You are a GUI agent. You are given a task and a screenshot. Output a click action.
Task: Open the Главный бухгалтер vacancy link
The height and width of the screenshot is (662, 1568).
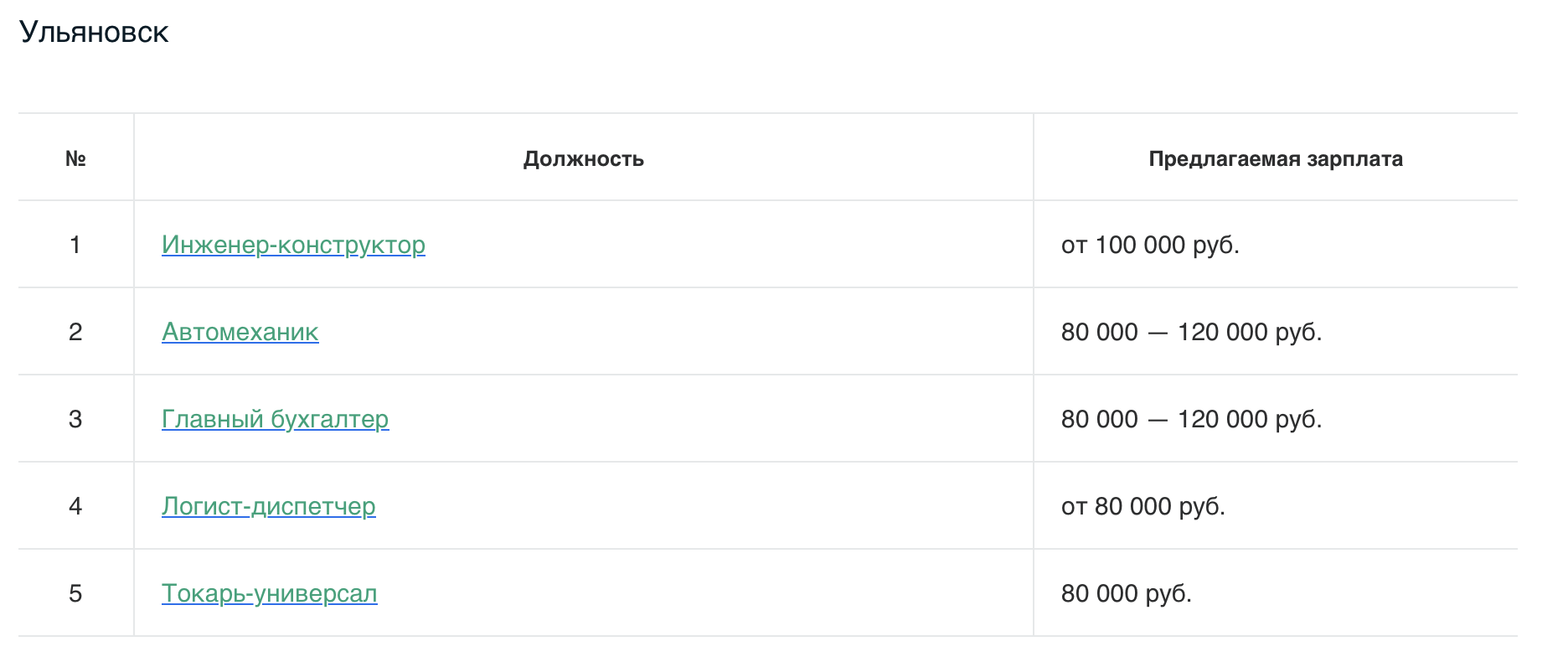275,419
